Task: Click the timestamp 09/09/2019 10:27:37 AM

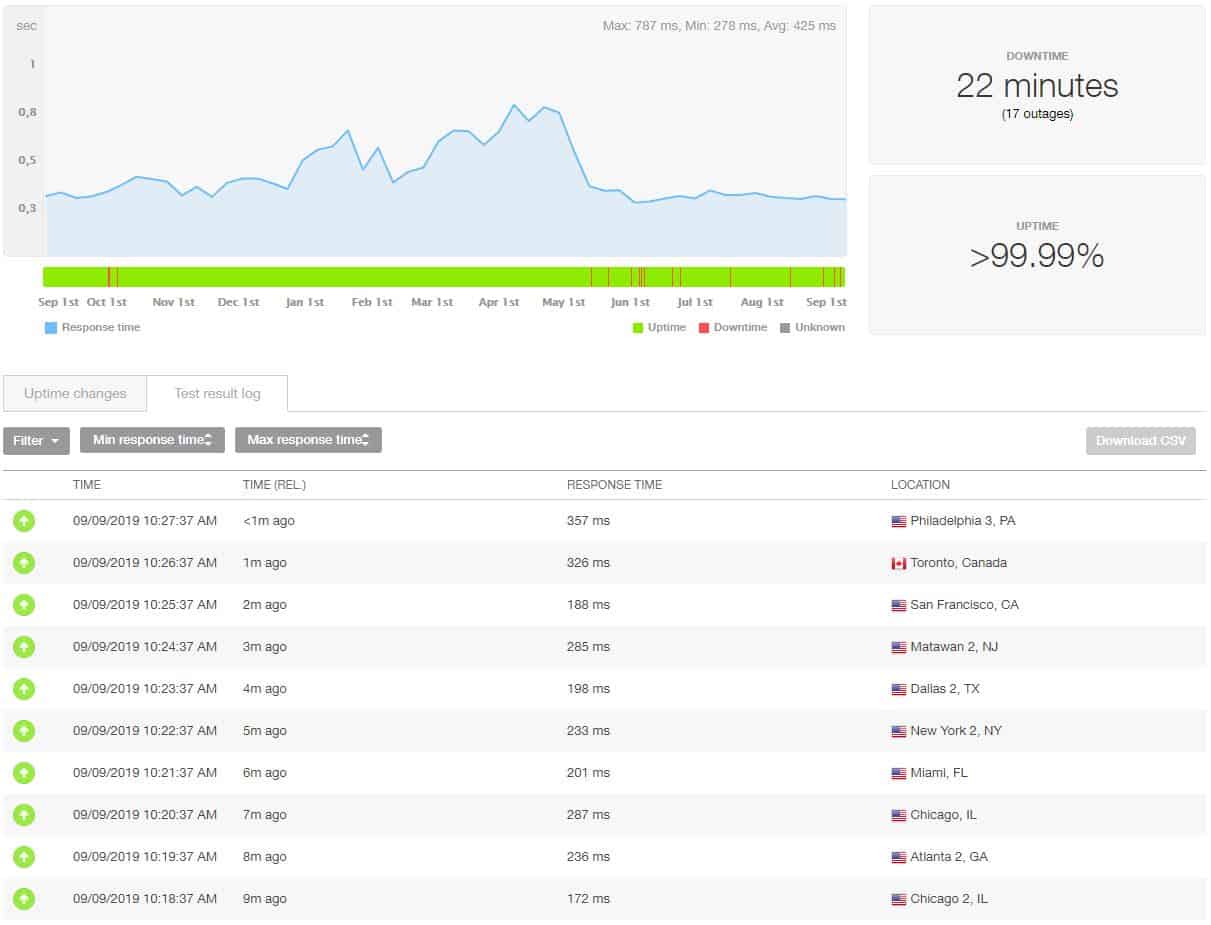Action: pos(145,521)
